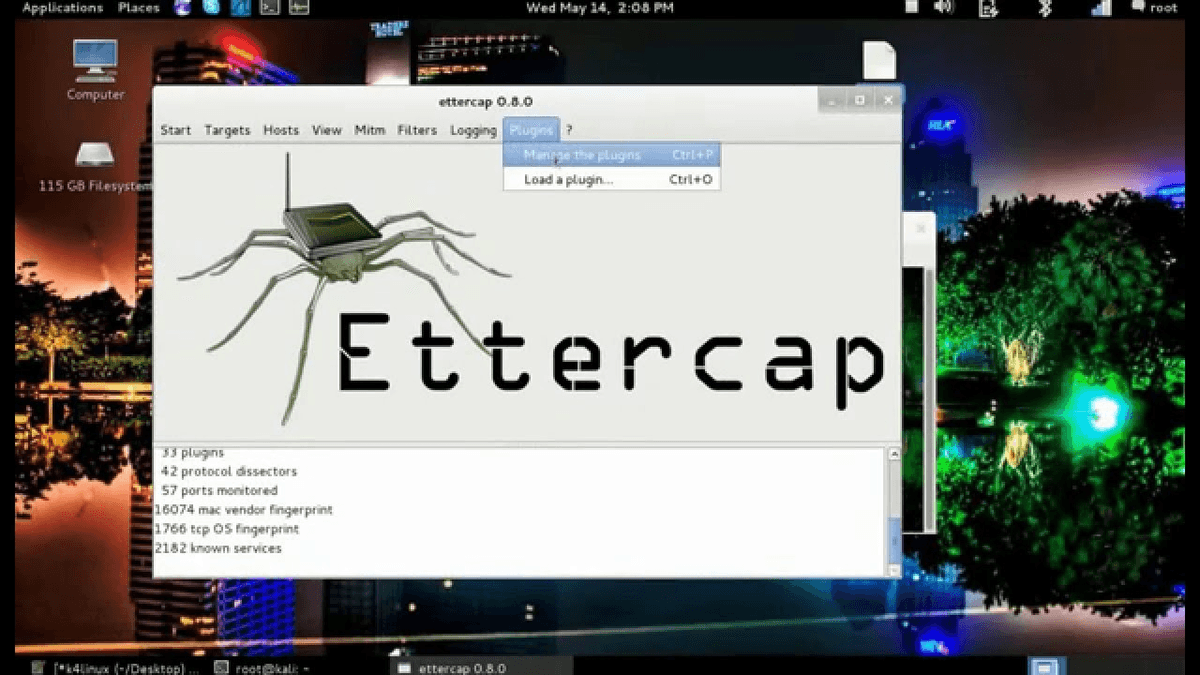Switch to k4linux Desktop editor task
Screen dimensions: 1200x675
click(x=115, y=667)
